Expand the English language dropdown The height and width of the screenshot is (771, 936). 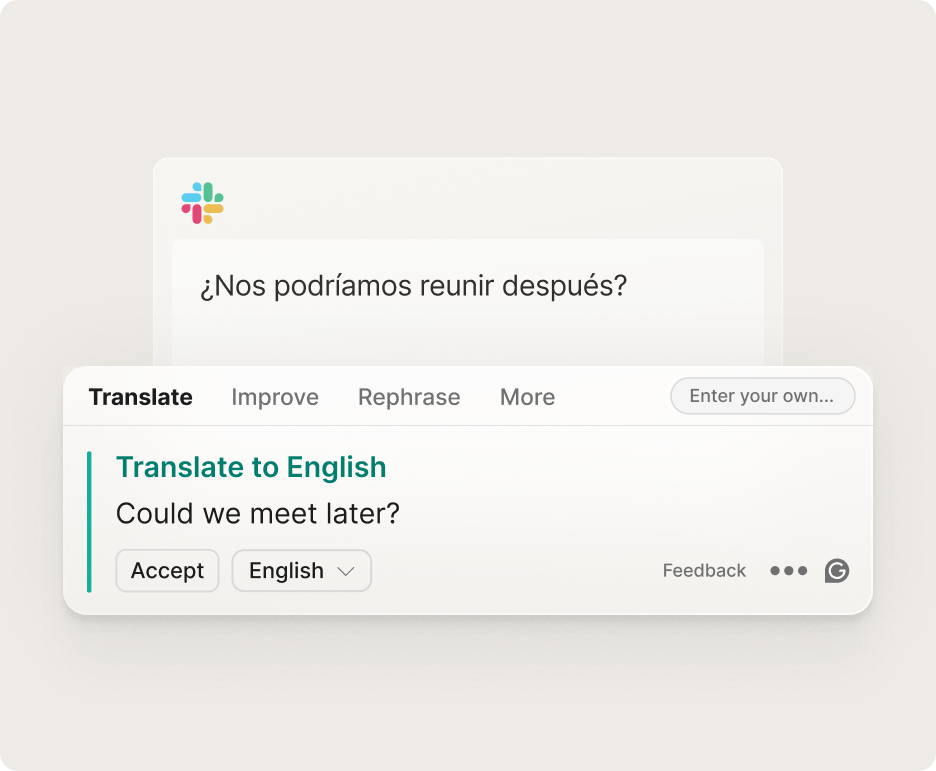point(301,571)
